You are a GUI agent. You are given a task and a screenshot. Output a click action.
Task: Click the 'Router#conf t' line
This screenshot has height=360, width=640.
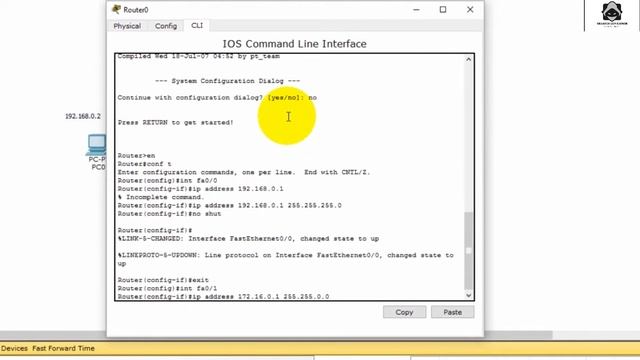pos(144,164)
